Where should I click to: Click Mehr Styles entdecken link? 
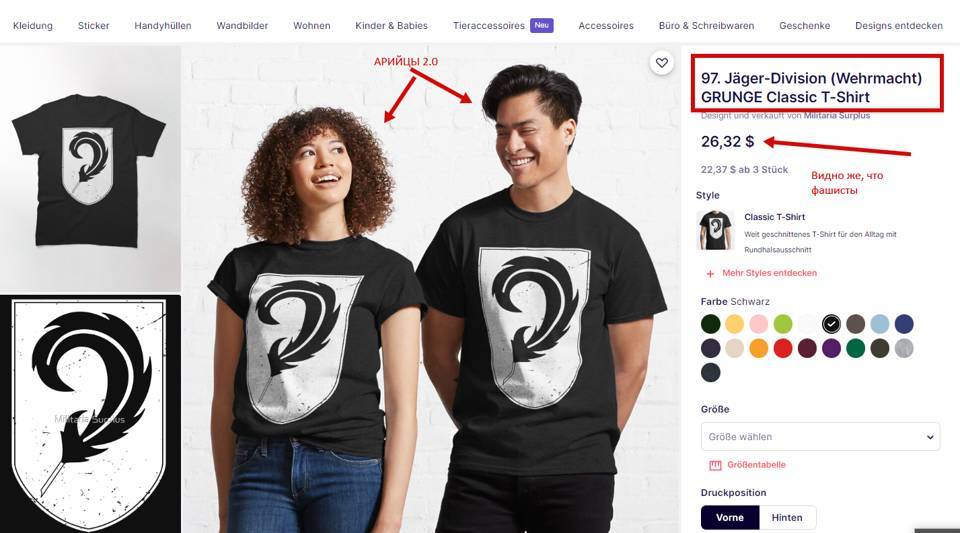click(769, 273)
